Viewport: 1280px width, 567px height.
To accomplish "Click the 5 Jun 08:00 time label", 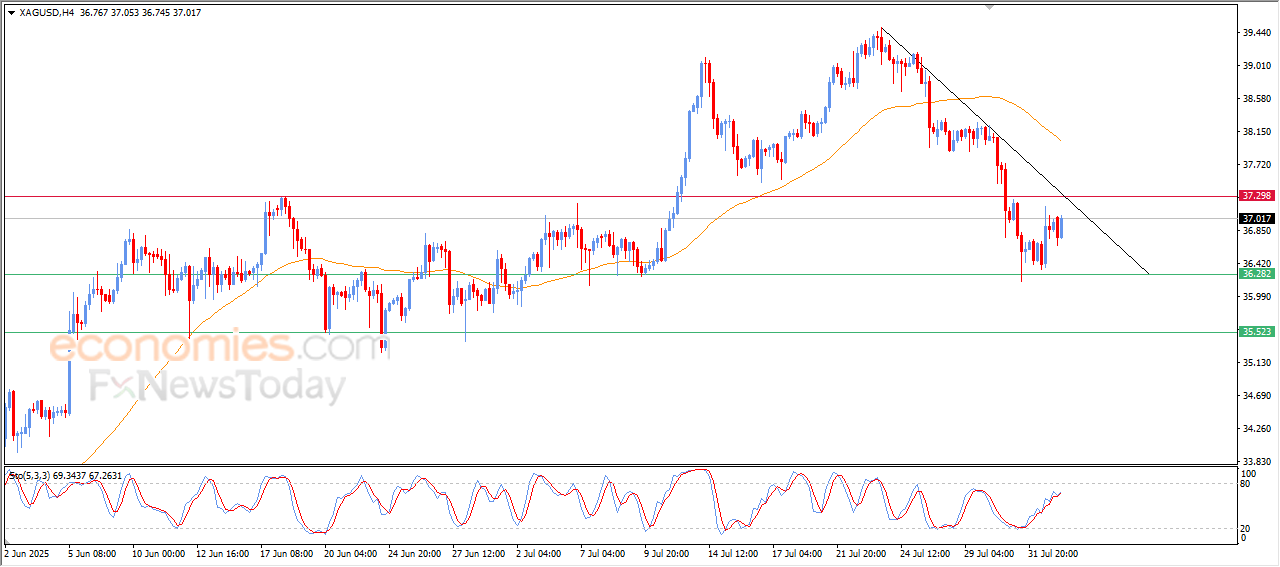I will [x=93, y=552].
